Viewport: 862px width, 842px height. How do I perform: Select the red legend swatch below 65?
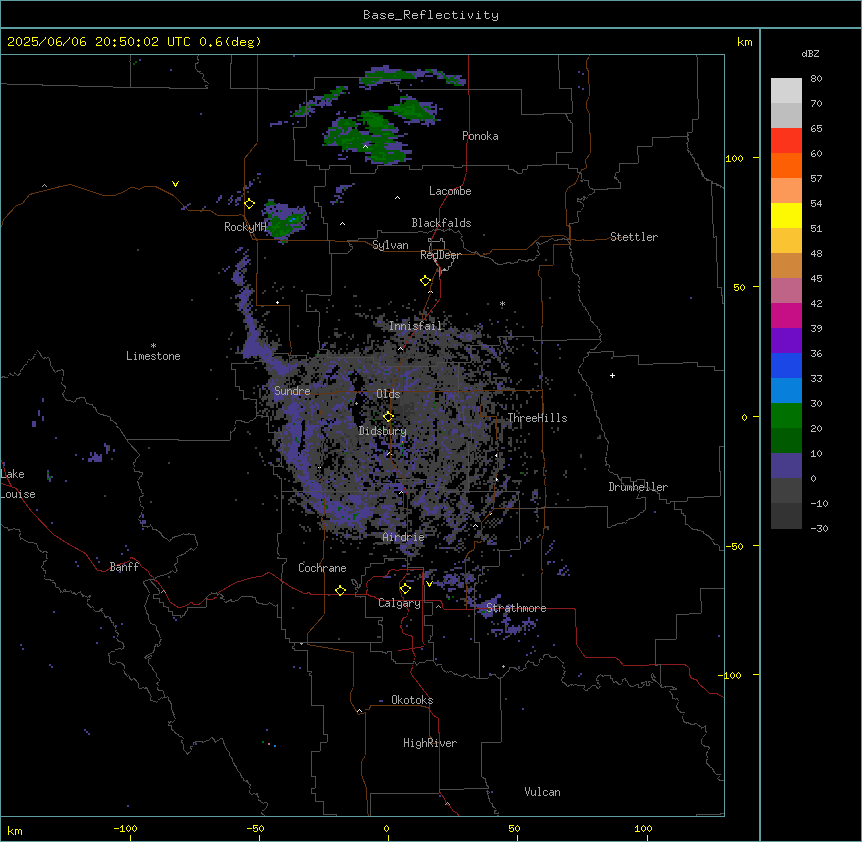pos(786,141)
